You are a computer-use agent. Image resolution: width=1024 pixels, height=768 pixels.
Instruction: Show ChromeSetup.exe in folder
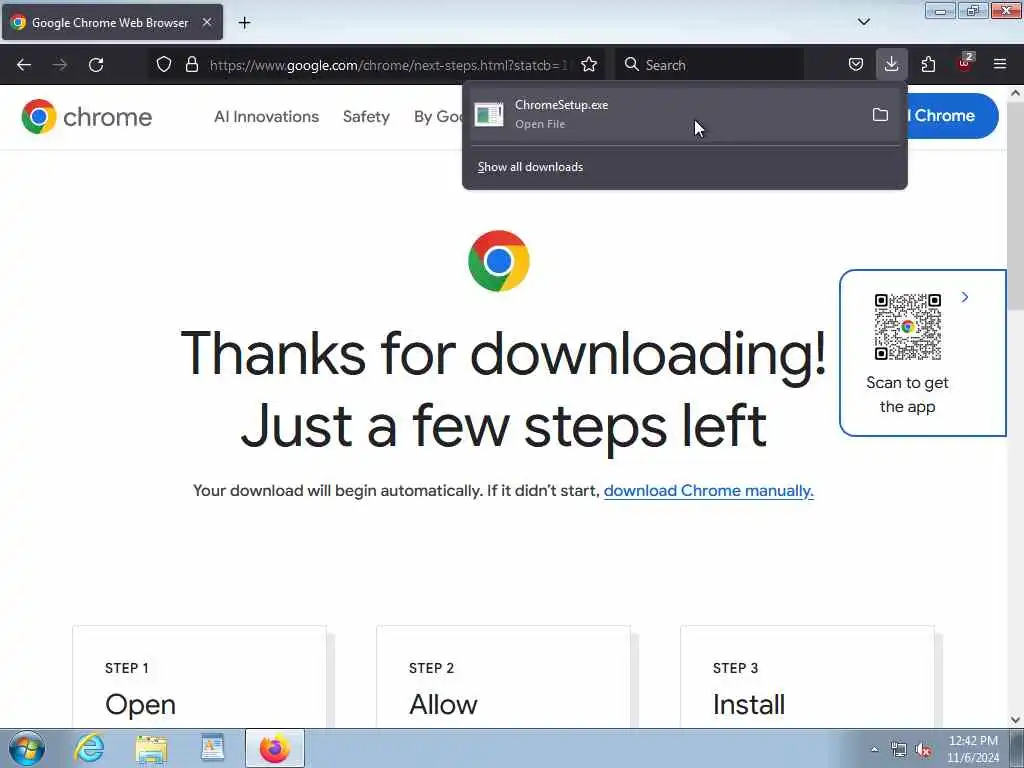coord(880,115)
